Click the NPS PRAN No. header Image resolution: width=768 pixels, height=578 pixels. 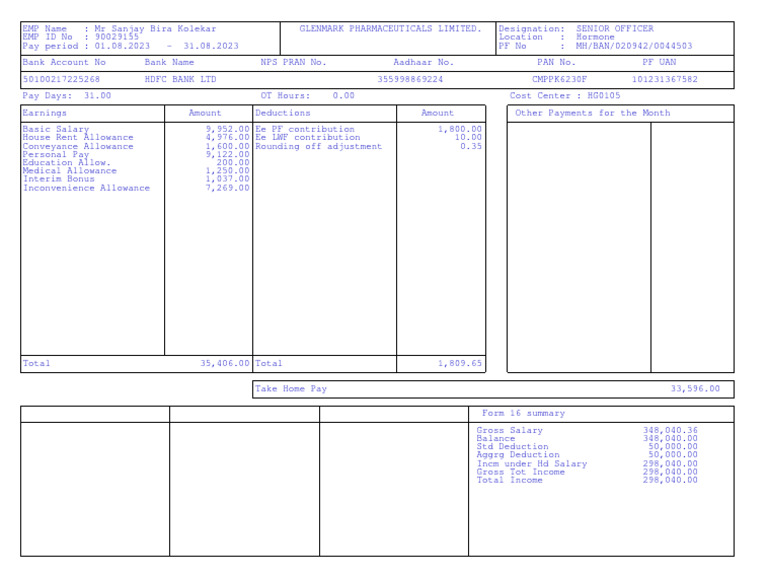tap(293, 62)
